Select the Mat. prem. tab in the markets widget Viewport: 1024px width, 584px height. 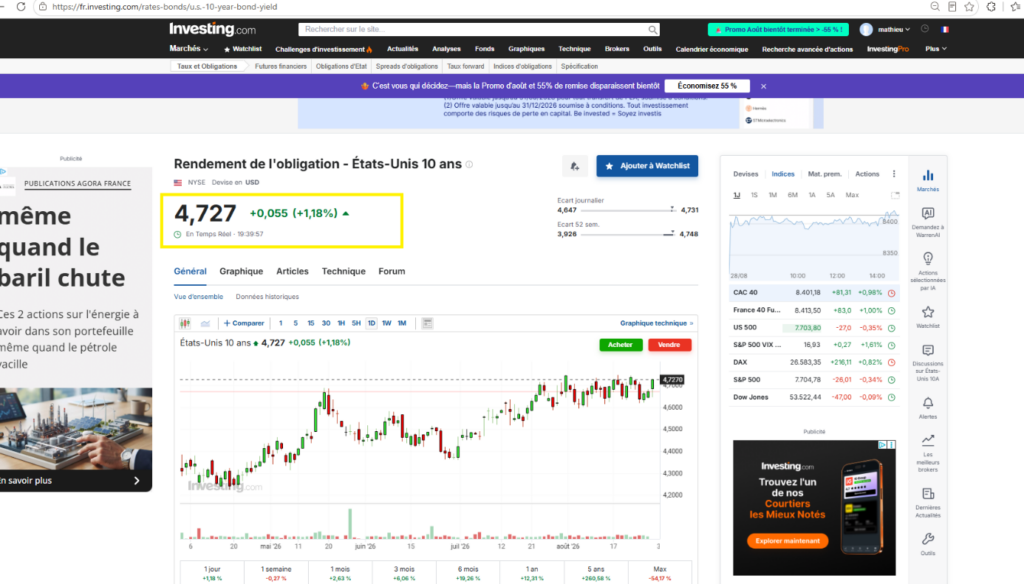click(824, 174)
